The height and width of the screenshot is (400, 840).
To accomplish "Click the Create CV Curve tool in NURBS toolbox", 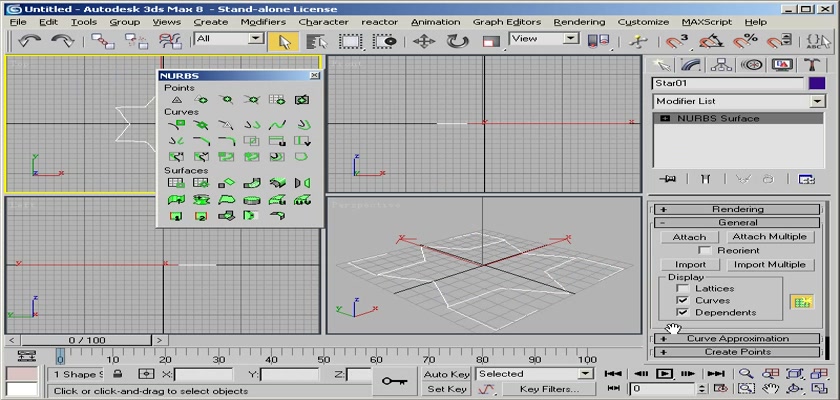I will [176, 125].
